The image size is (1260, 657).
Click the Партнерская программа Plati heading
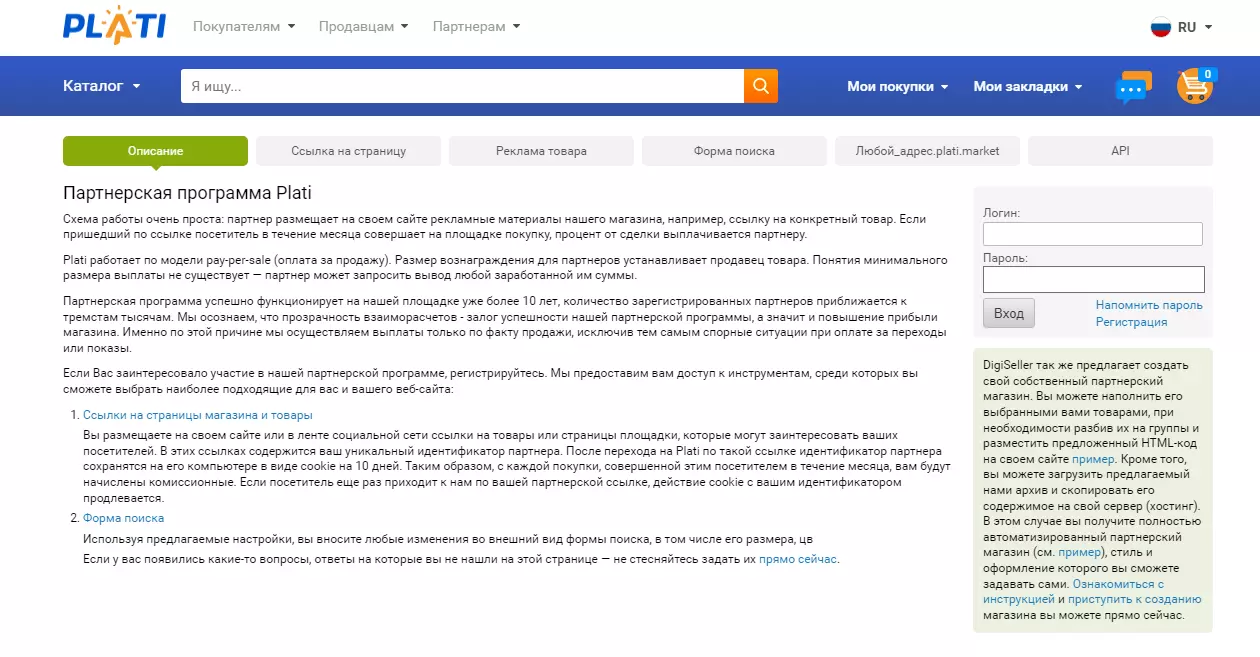(x=187, y=192)
